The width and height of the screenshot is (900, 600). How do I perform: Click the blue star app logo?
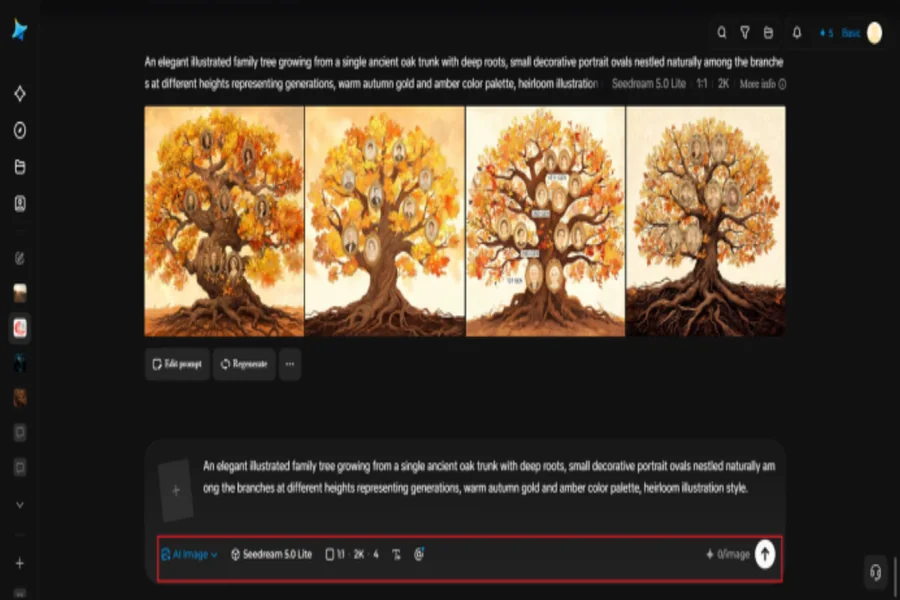coord(20,30)
